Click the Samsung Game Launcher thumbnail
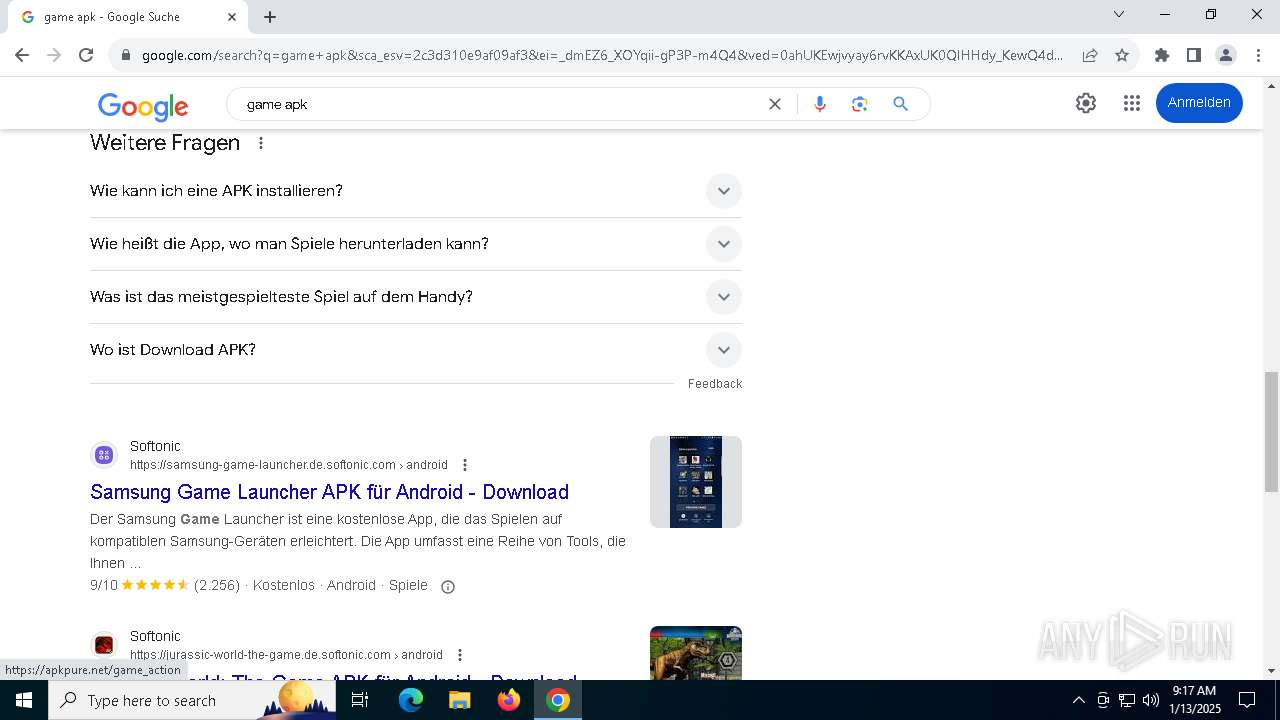This screenshot has height=720, width=1280. point(696,482)
